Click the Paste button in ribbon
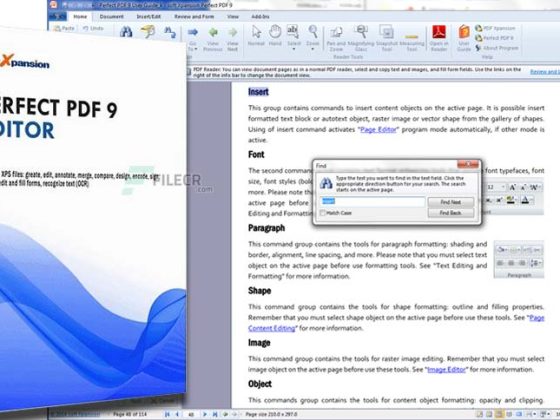 [64, 28]
